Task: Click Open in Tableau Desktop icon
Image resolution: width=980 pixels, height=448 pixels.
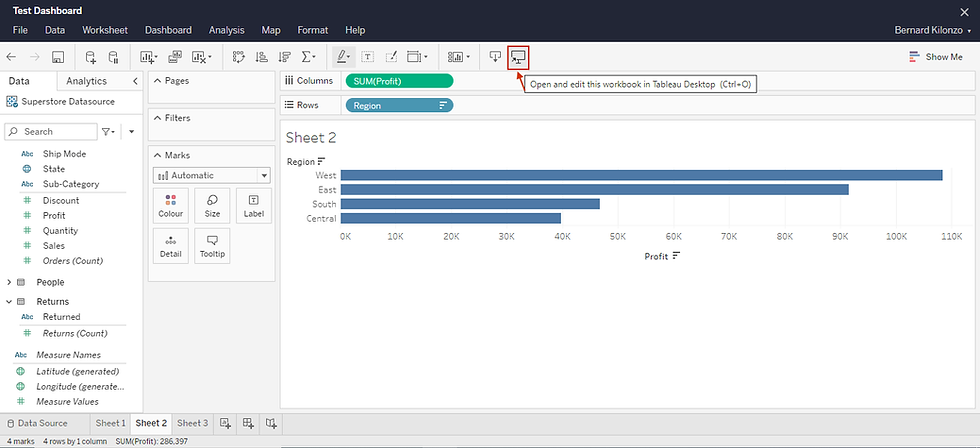Action: (x=519, y=57)
